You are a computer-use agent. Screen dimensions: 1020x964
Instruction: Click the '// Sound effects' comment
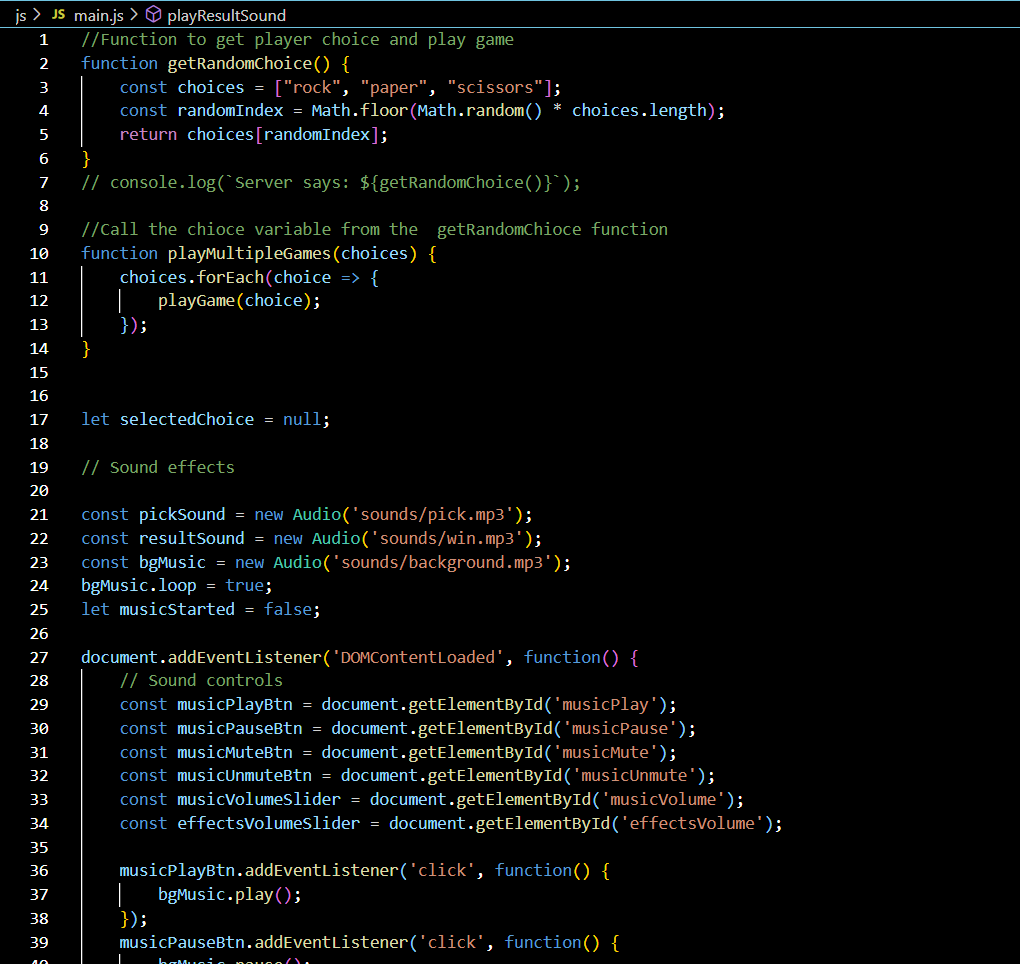[157, 468]
